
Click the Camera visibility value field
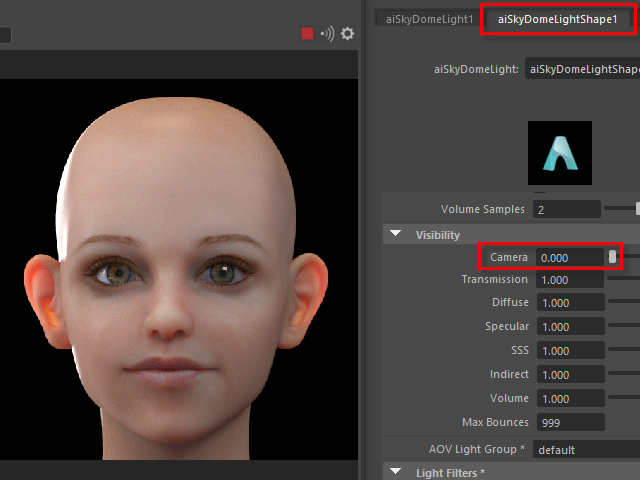[567, 258]
